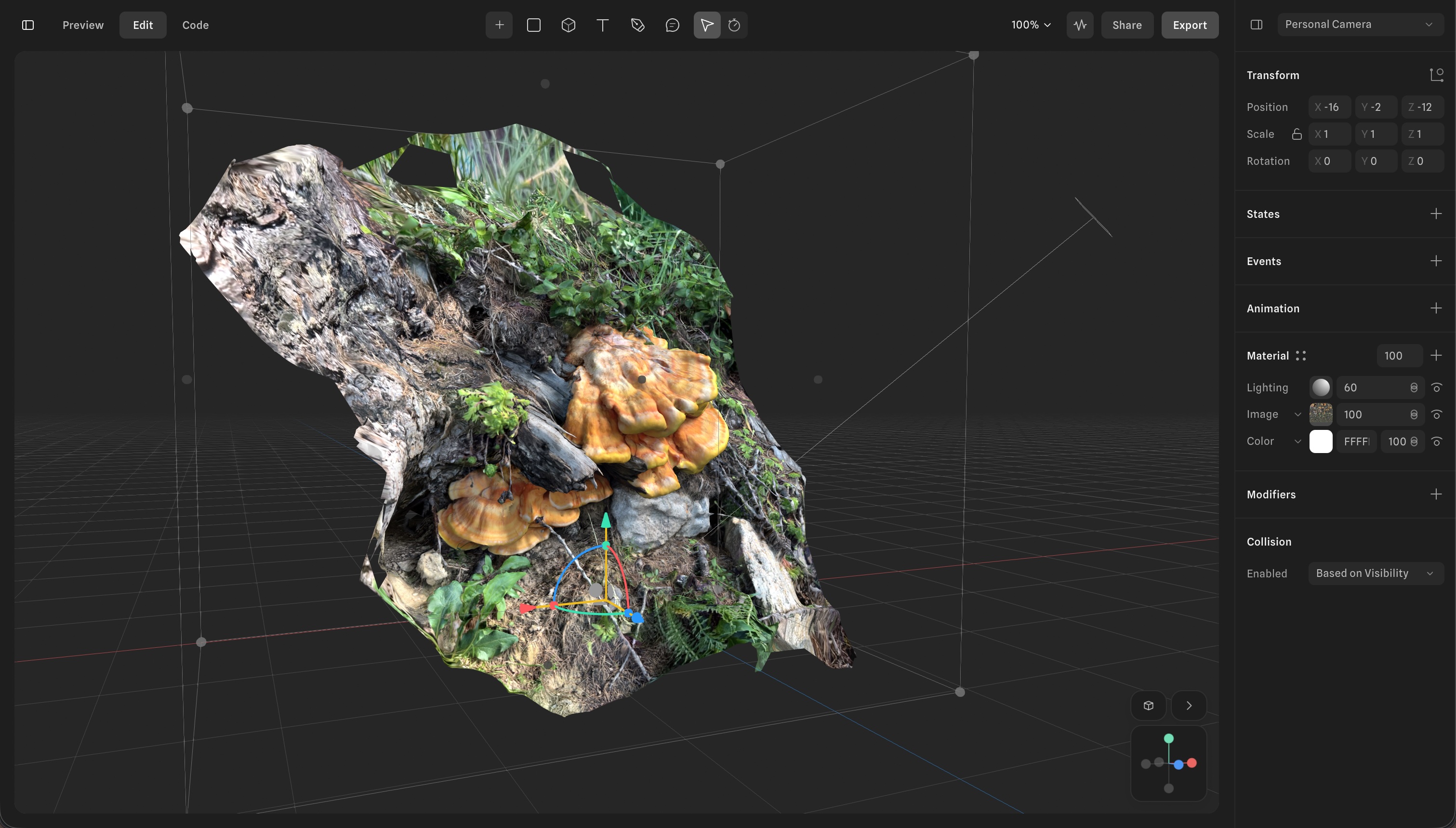This screenshot has width=1456, height=828.
Task: Open the white Color swatch picker
Action: [x=1321, y=441]
